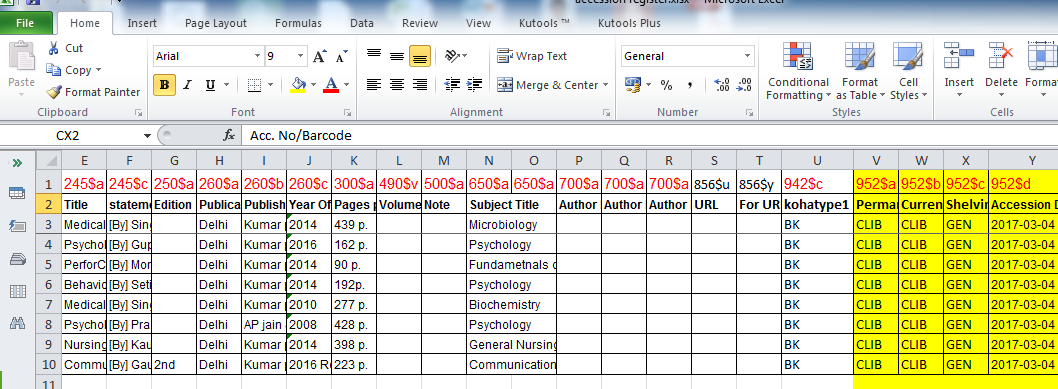
Task: Increase indent icon
Action: pyautogui.click(x=474, y=85)
